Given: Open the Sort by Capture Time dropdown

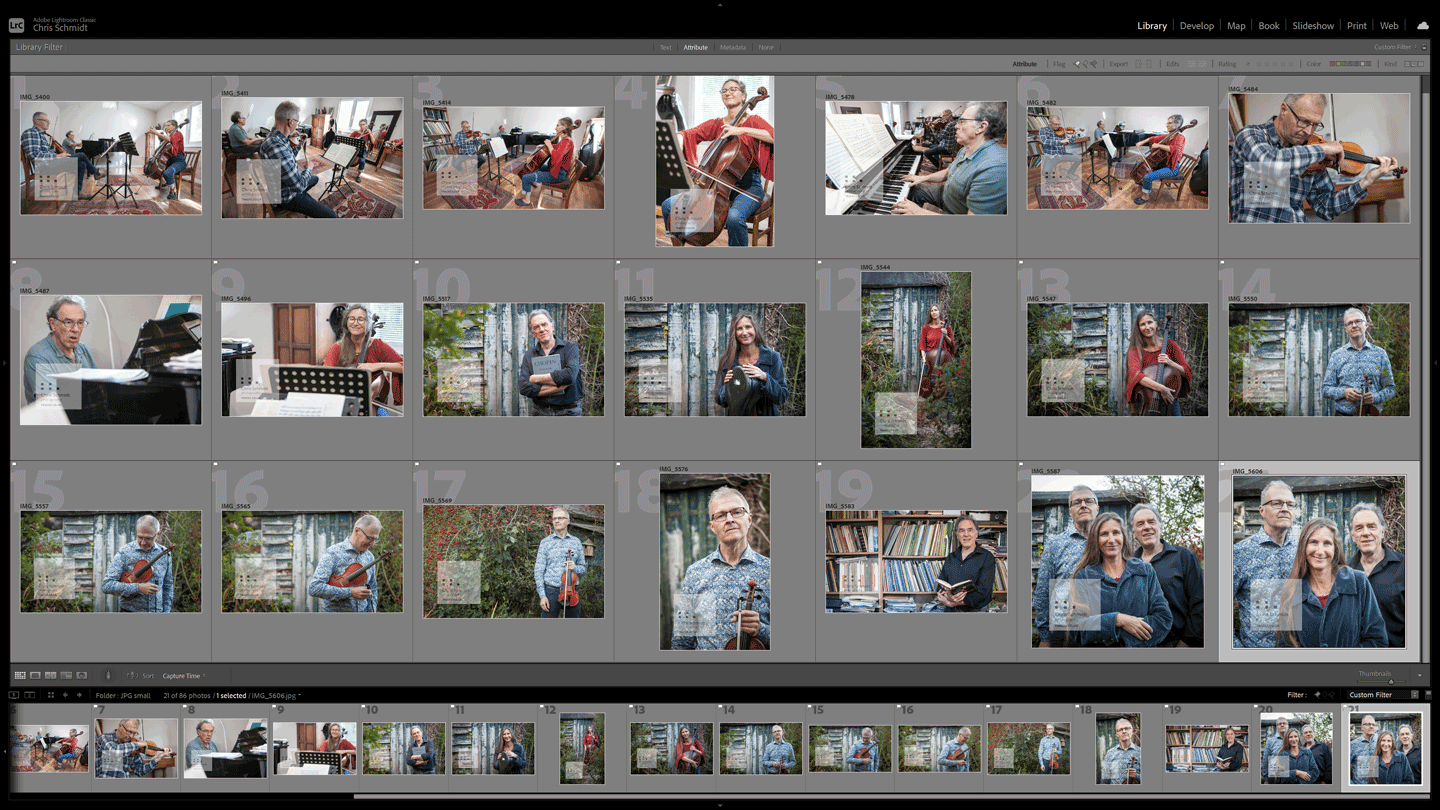Looking at the screenshot, I should tap(182, 676).
